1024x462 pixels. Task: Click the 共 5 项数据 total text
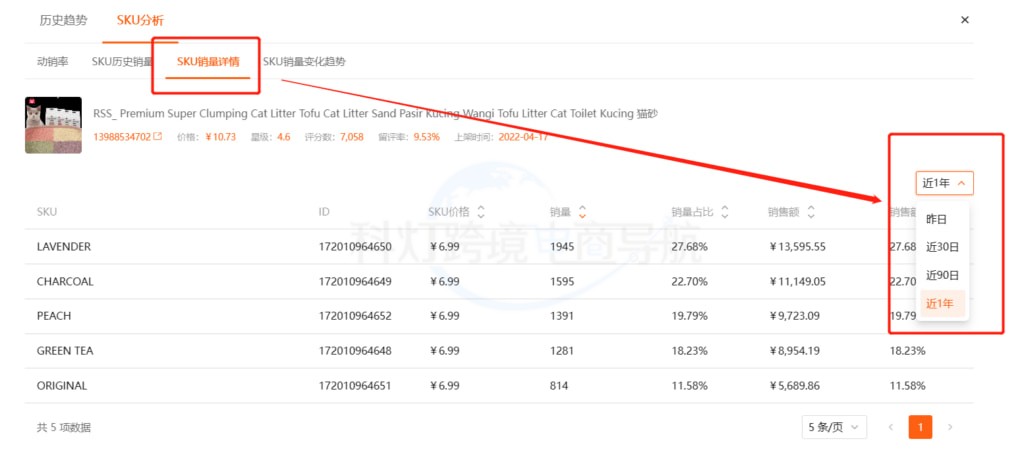tap(64, 428)
